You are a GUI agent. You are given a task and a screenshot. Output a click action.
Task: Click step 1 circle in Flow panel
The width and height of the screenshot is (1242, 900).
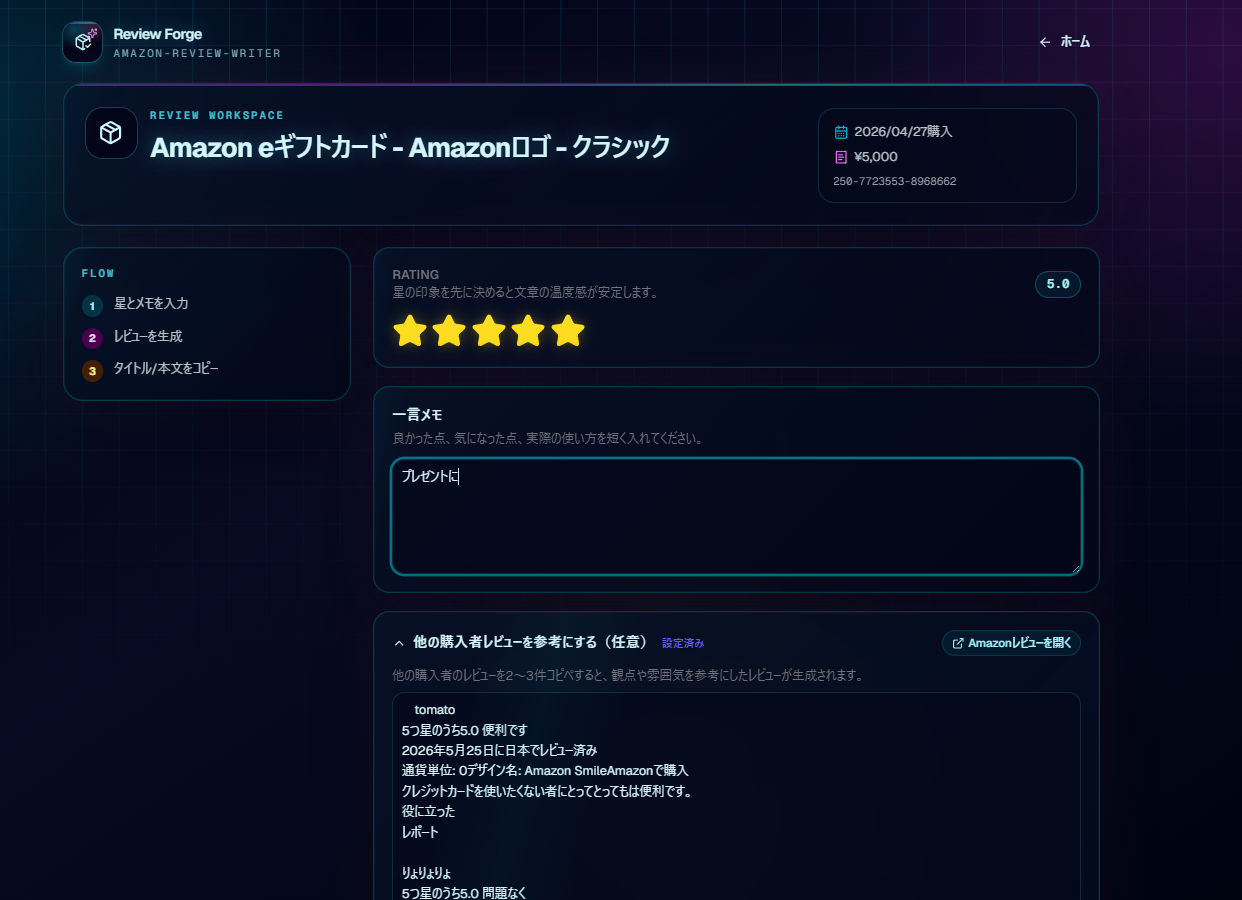(93, 306)
